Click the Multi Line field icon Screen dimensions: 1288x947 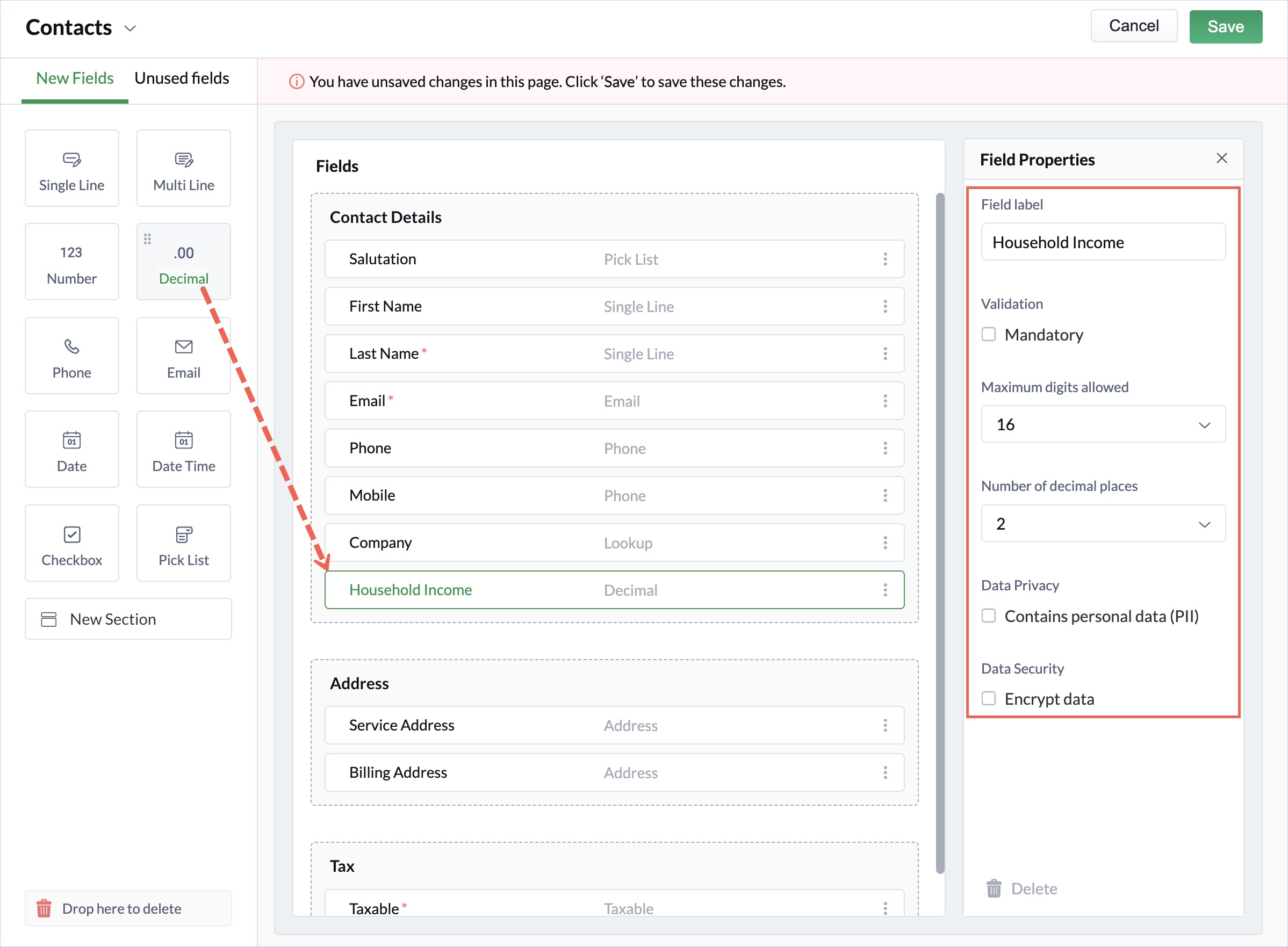click(184, 160)
